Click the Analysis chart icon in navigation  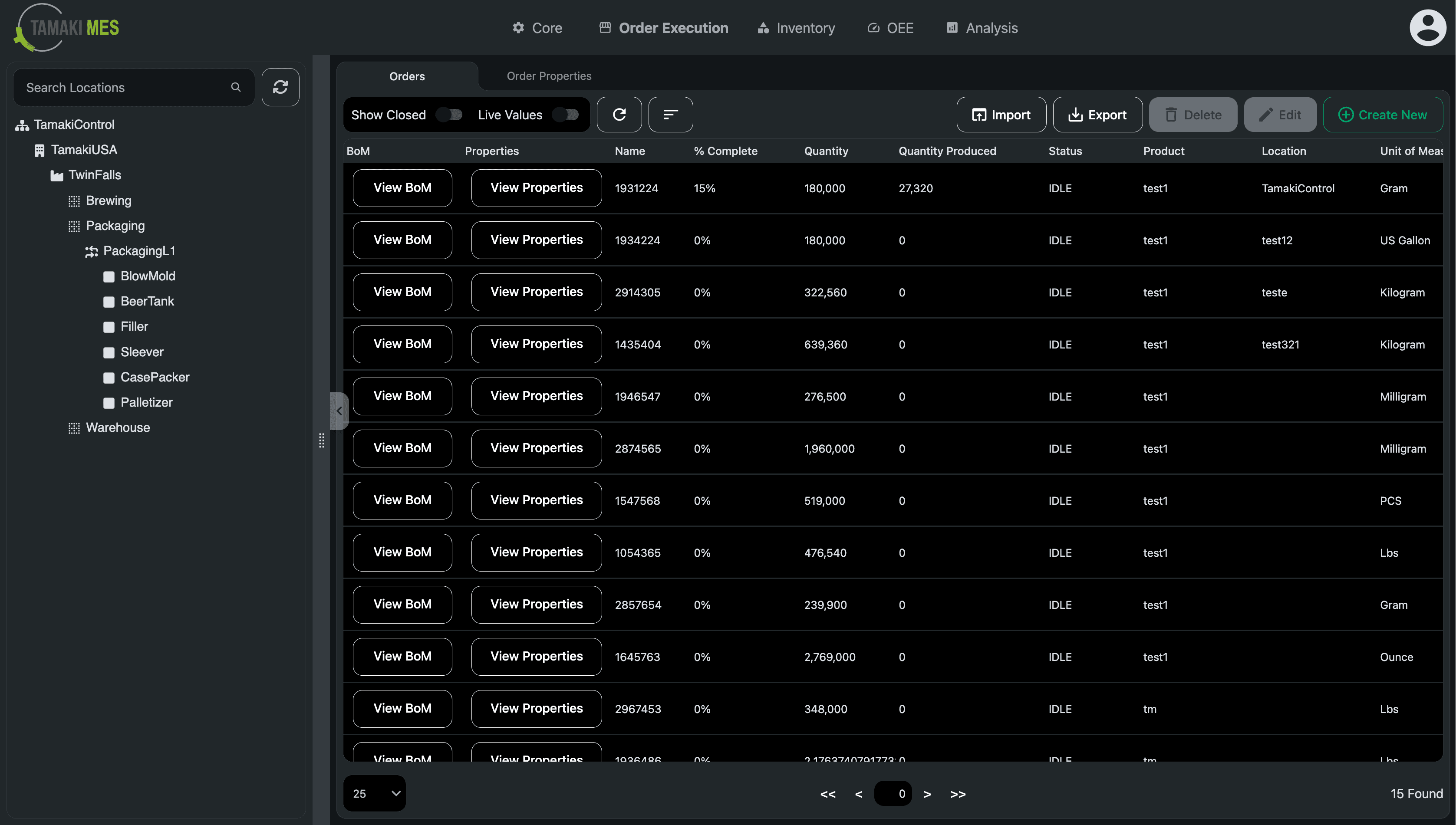point(952,27)
